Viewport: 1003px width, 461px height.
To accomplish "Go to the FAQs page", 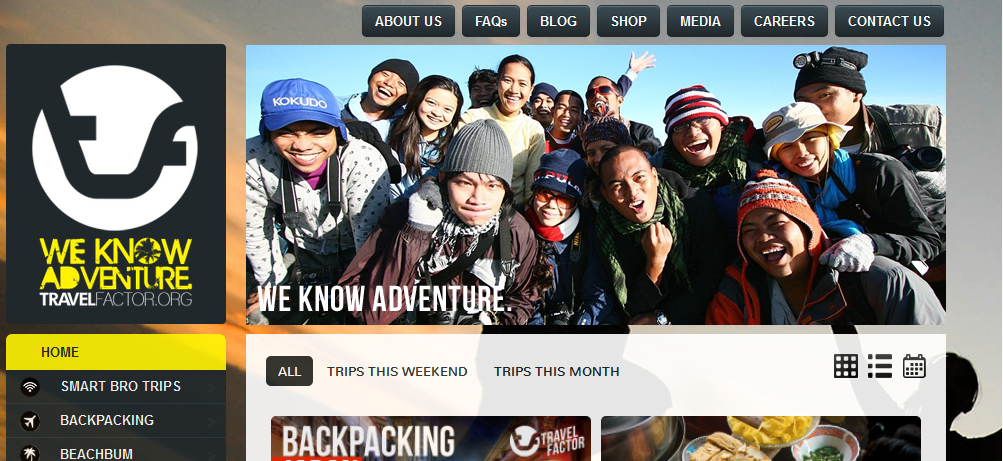I will pos(491,21).
